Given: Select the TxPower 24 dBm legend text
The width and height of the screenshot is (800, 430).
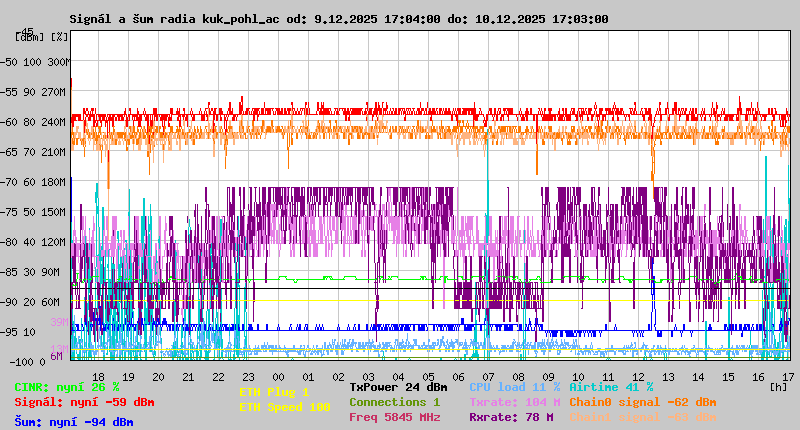Looking at the screenshot, I should tap(398, 387).
